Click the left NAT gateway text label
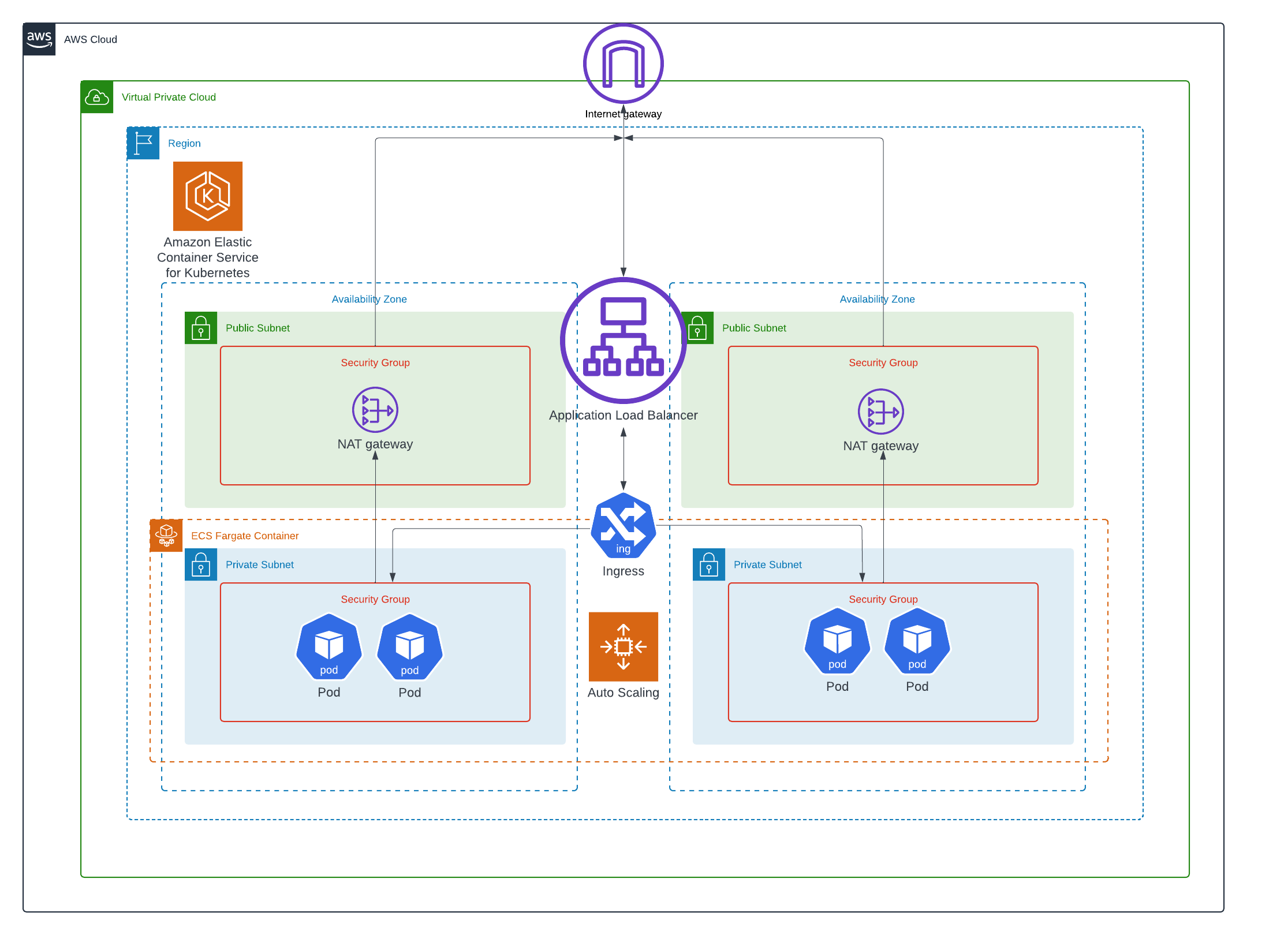The height and width of the screenshot is (935, 1288). pyautogui.click(x=375, y=444)
